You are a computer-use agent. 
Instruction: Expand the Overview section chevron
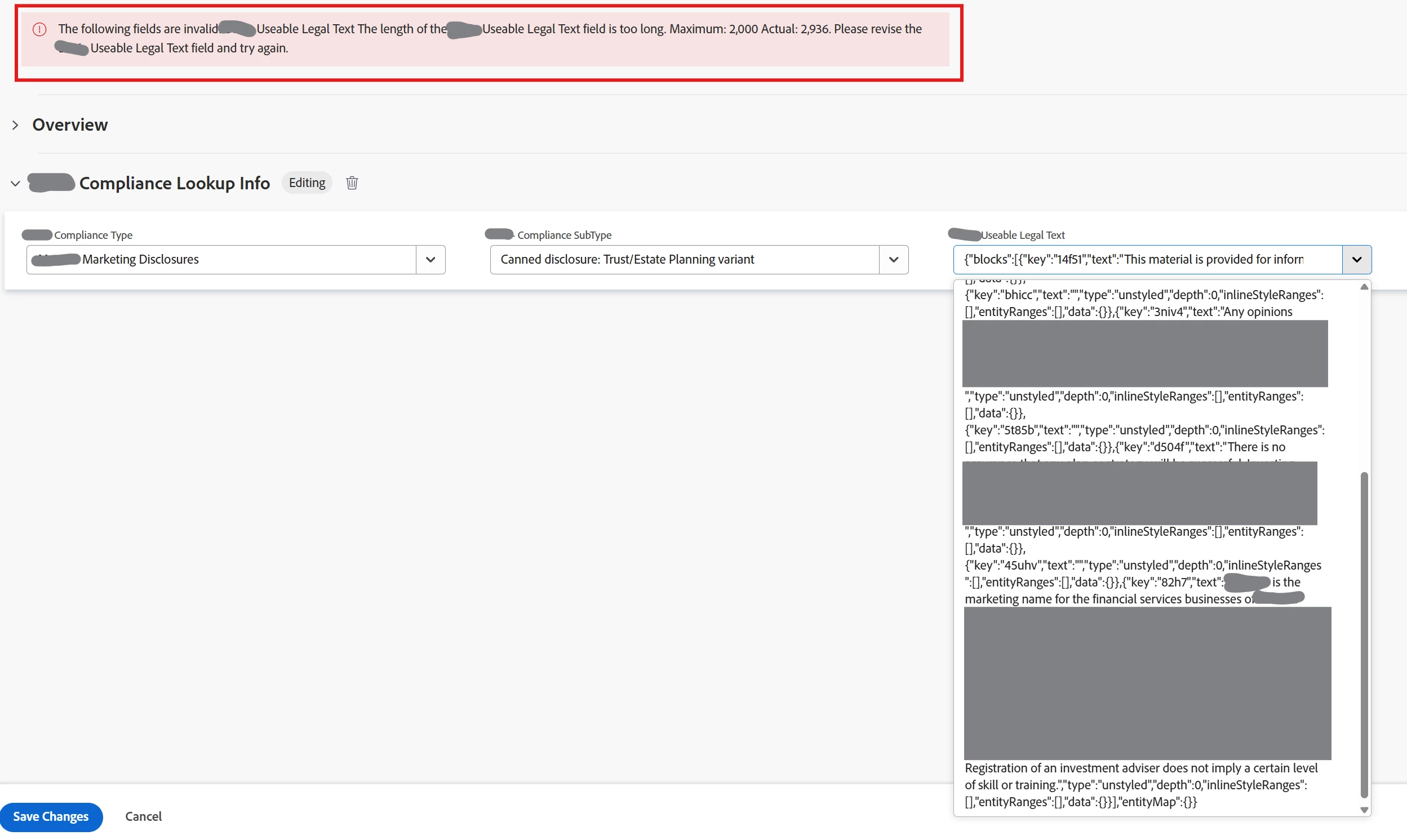click(15, 125)
